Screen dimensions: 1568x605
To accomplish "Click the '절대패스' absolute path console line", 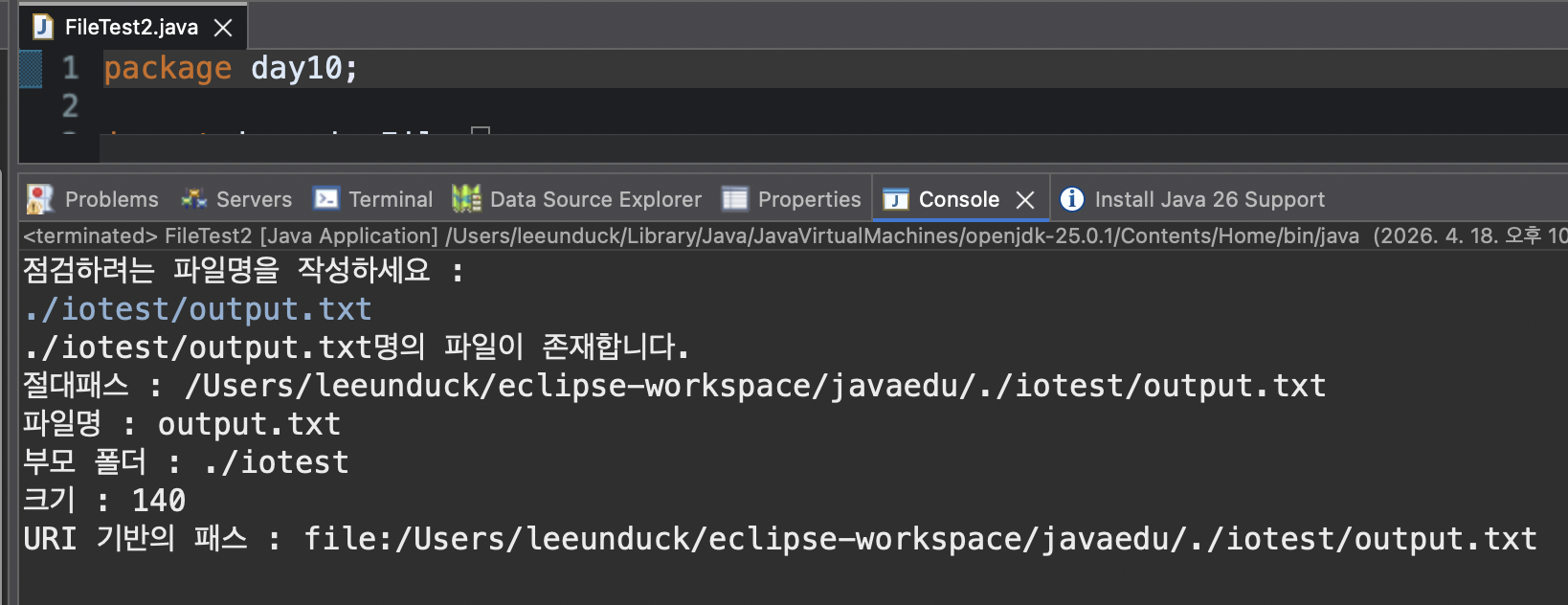I will click(x=675, y=385).
